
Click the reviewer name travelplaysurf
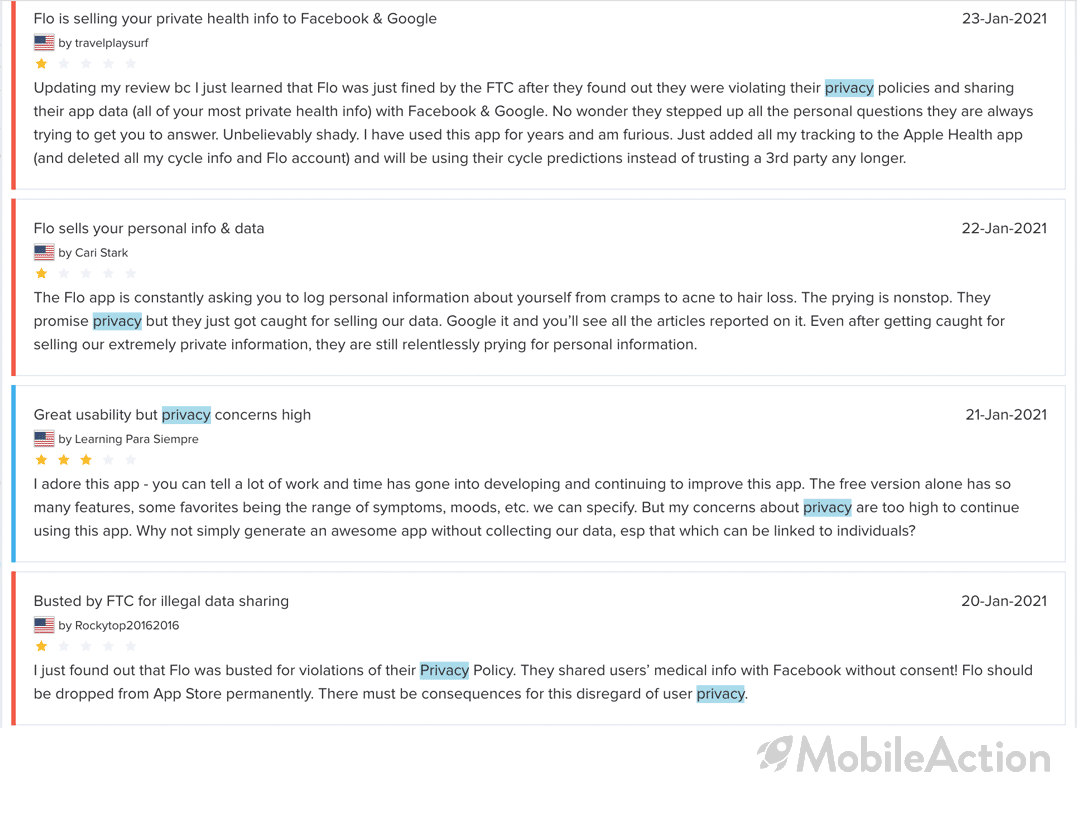click(111, 43)
